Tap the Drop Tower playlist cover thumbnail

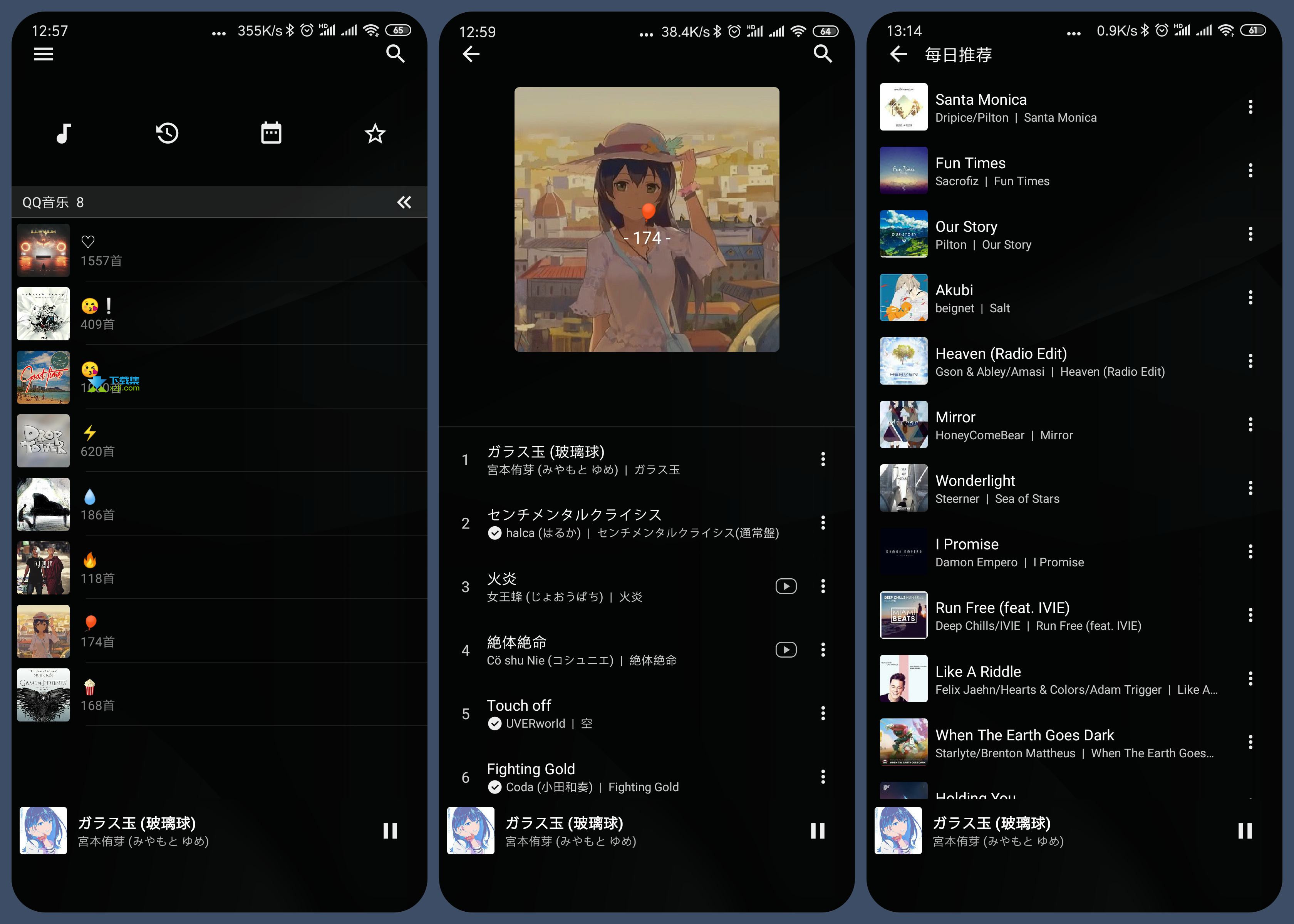tap(43, 441)
